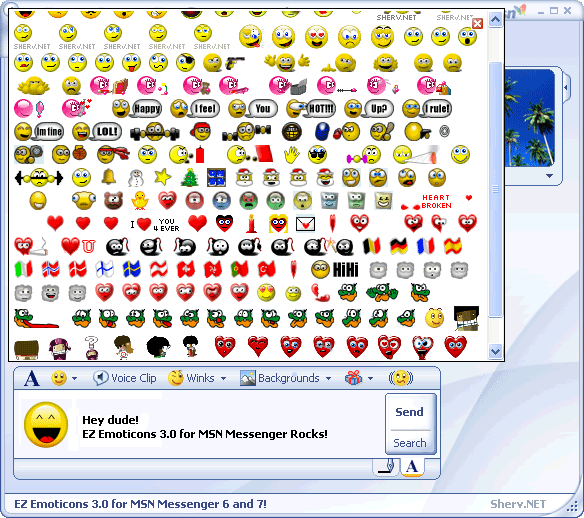This screenshot has height=518, width=584.
Task: Insert the Italian flag emoticon
Action: pyautogui.click(x=23, y=269)
